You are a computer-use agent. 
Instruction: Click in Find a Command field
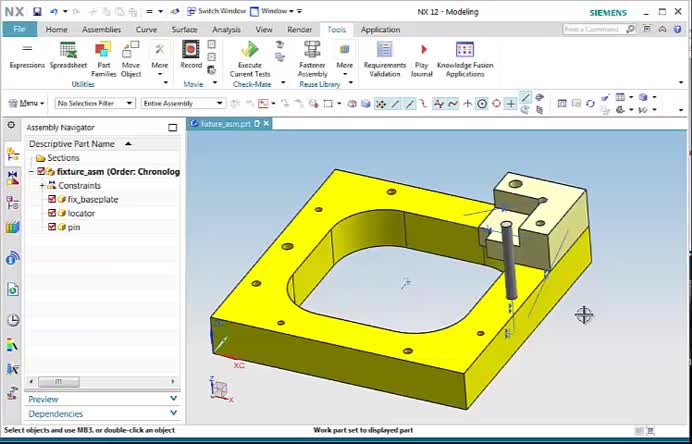pyautogui.click(x=595, y=29)
